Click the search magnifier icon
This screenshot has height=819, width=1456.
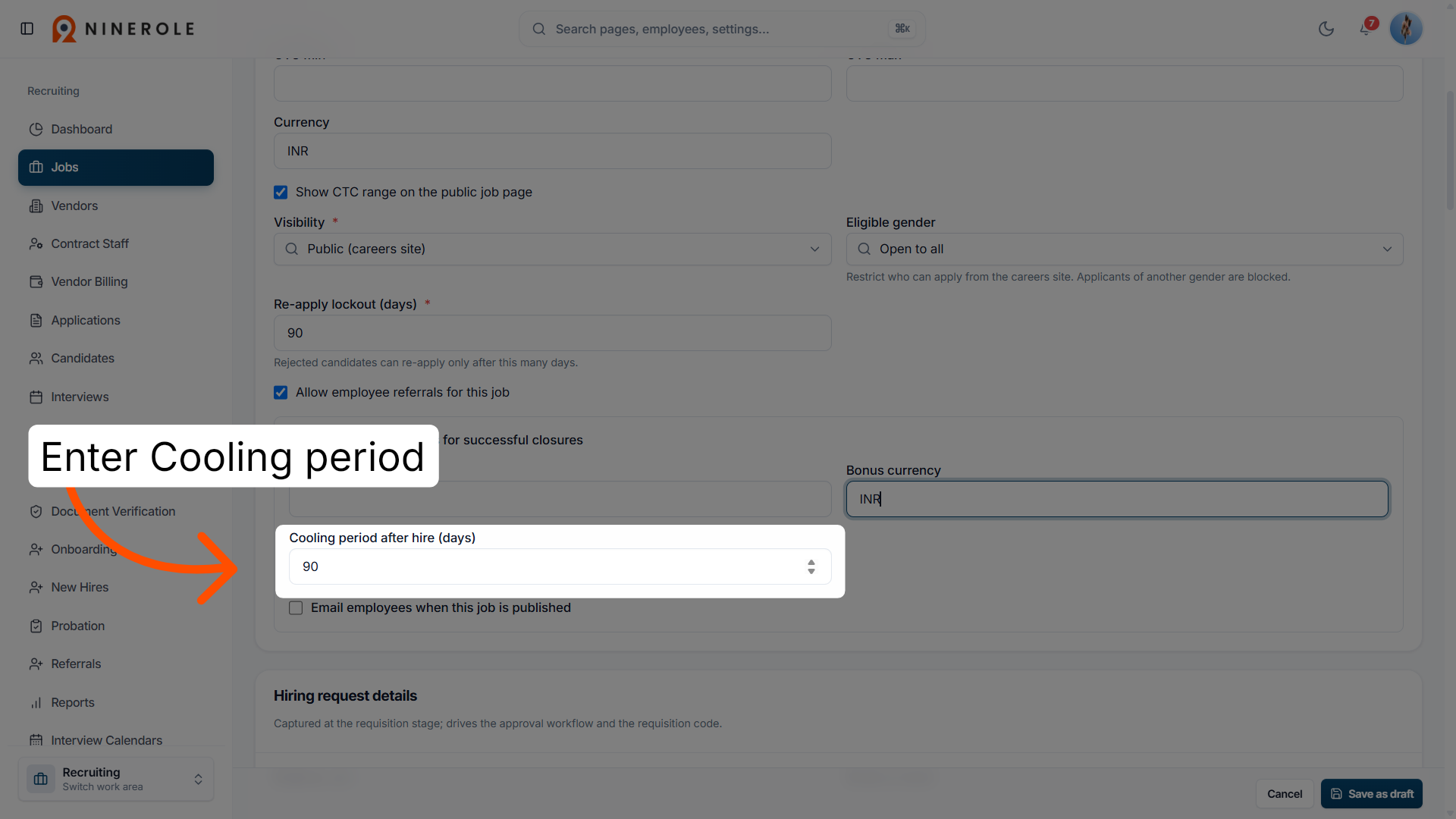(539, 29)
